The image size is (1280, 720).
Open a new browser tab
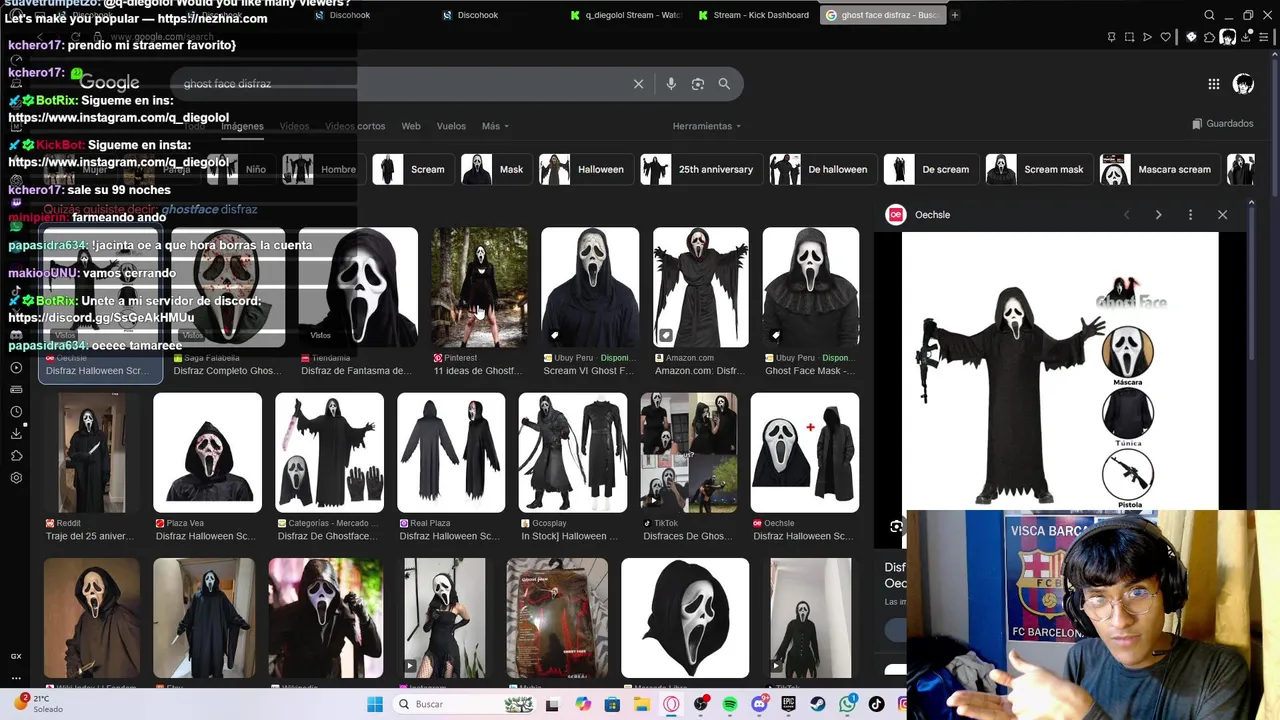point(954,15)
